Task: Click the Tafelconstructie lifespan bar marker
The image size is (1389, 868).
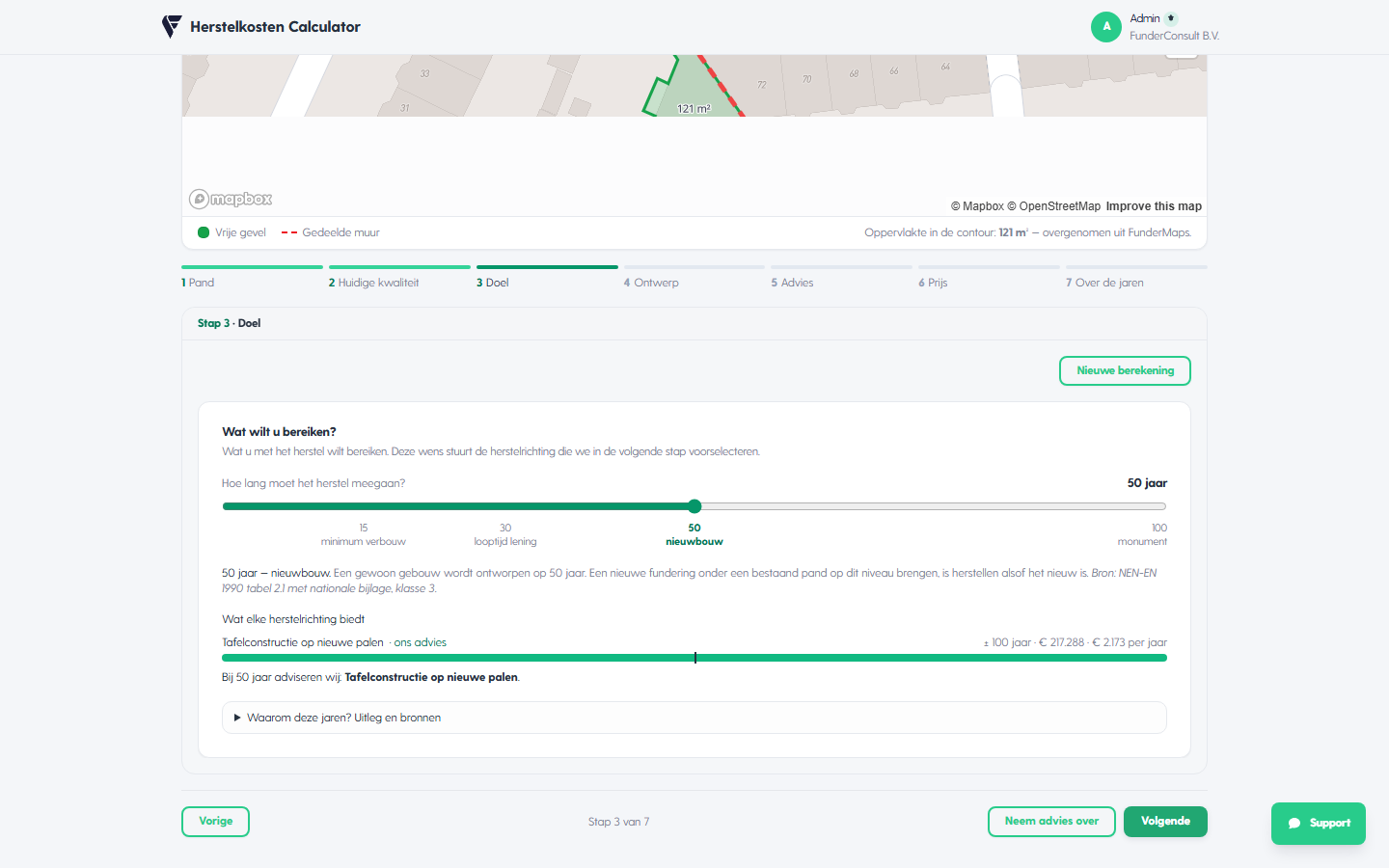Action: (x=694, y=658)
